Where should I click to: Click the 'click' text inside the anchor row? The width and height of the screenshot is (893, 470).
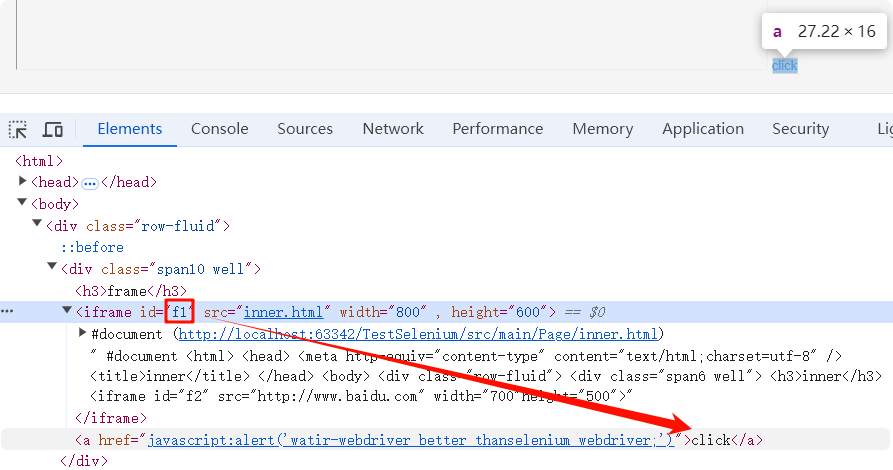pyautogui.click(x=711, y=440)
